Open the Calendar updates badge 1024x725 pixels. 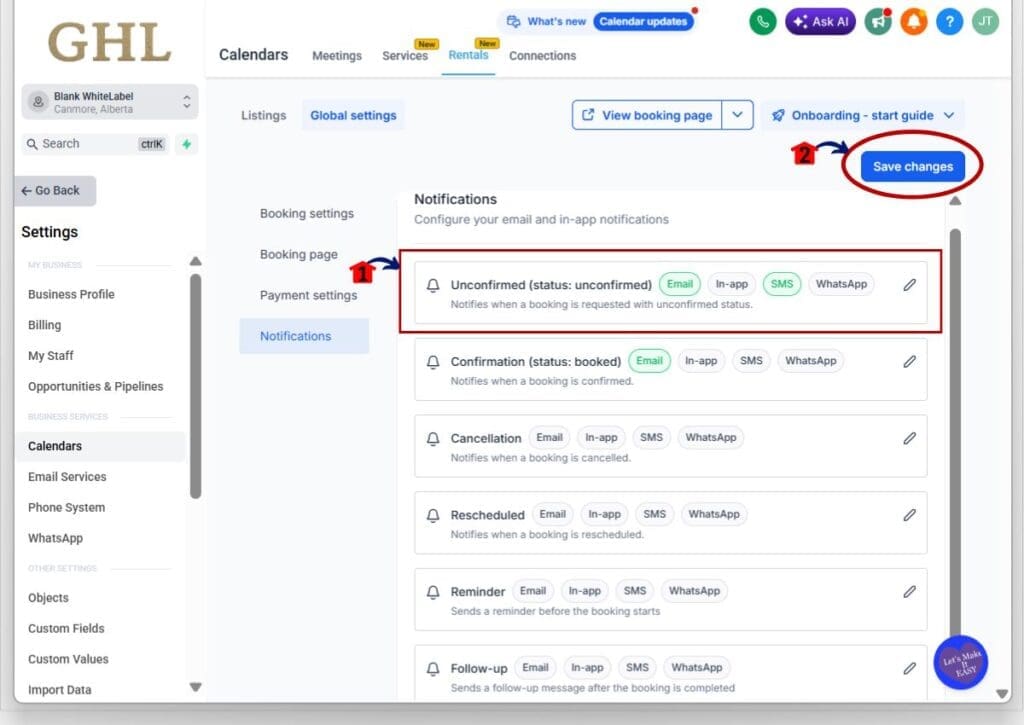(x=643, y=22)
